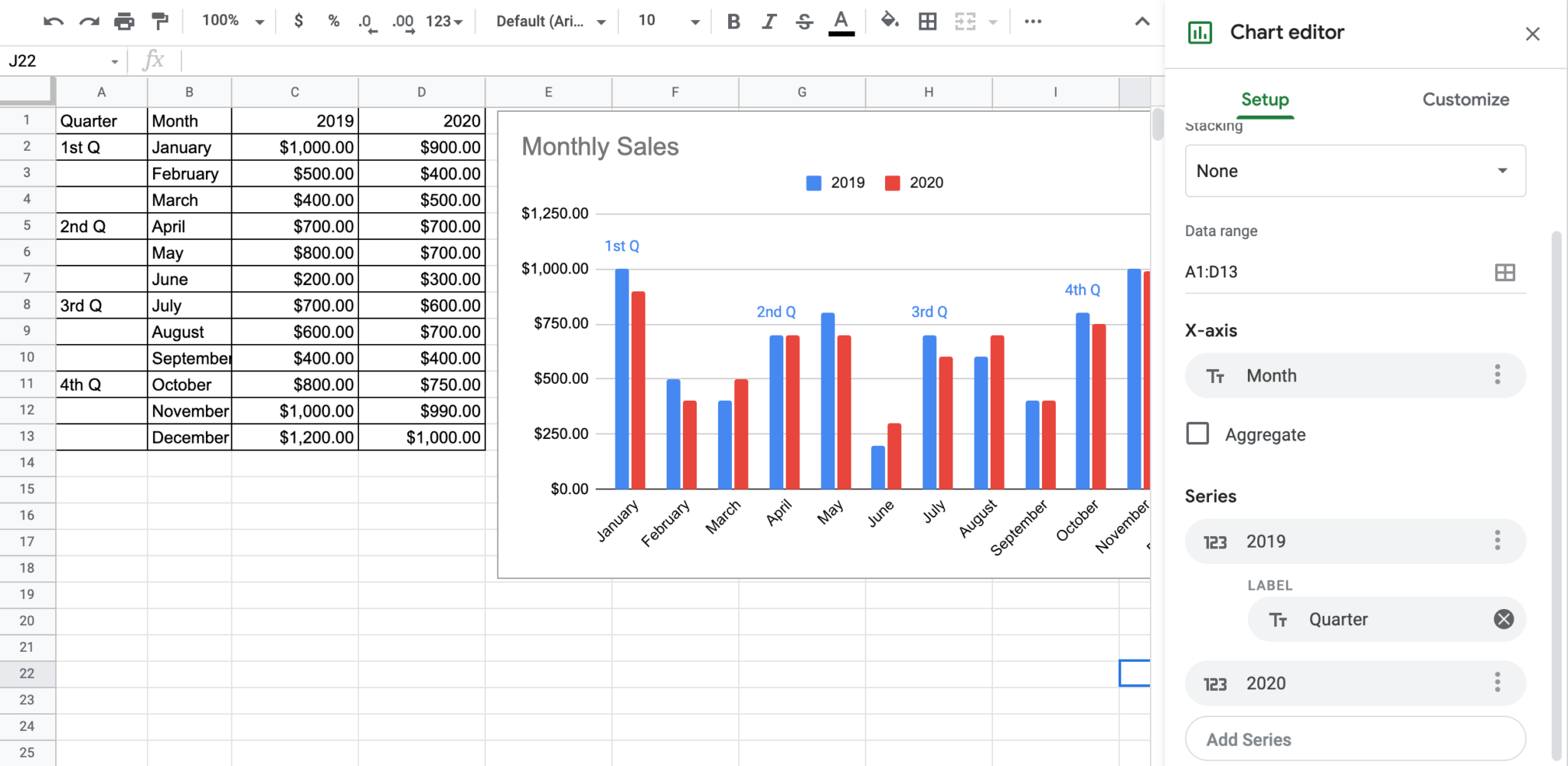
Task: Open the data range grid selector
Action: tap(1504, 272)
